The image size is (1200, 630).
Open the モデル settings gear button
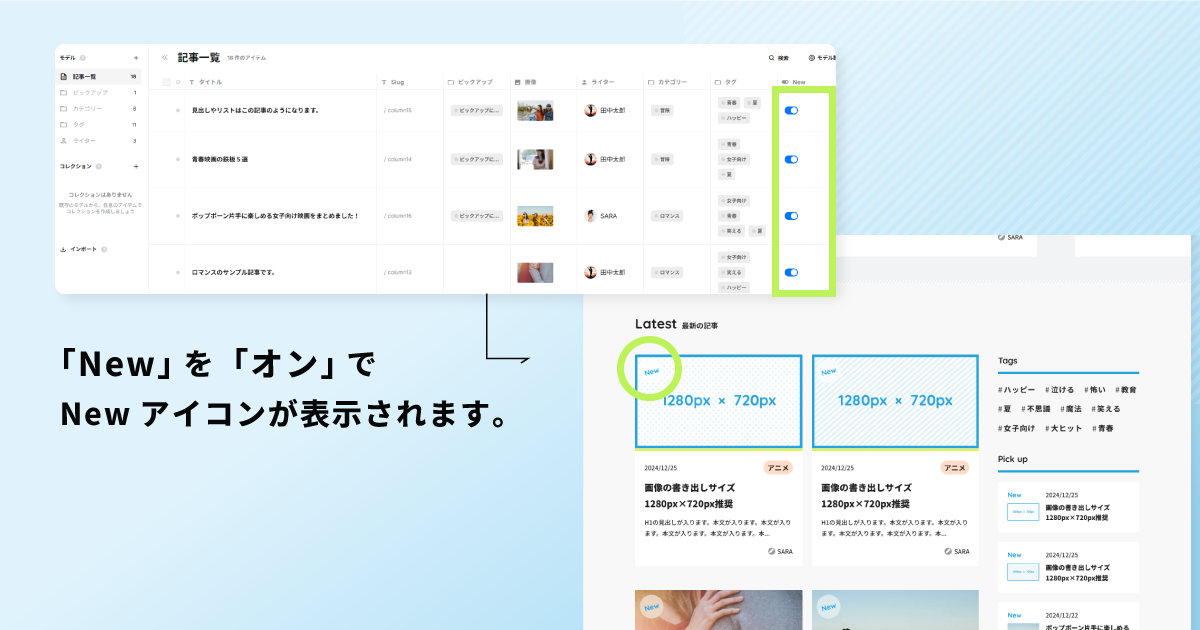tap(822, 58)
